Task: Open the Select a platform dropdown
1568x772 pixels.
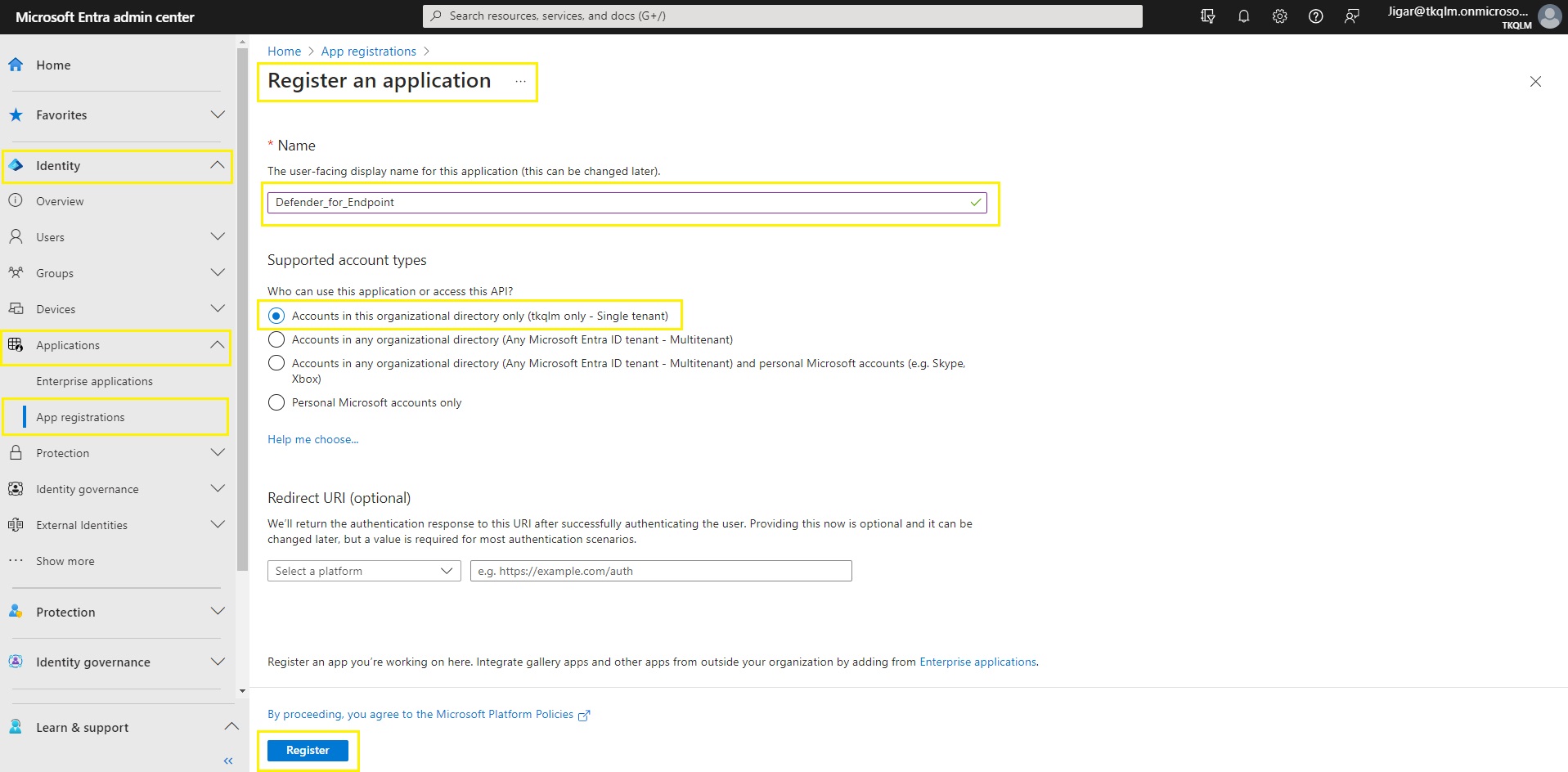Action: [364, 571]
